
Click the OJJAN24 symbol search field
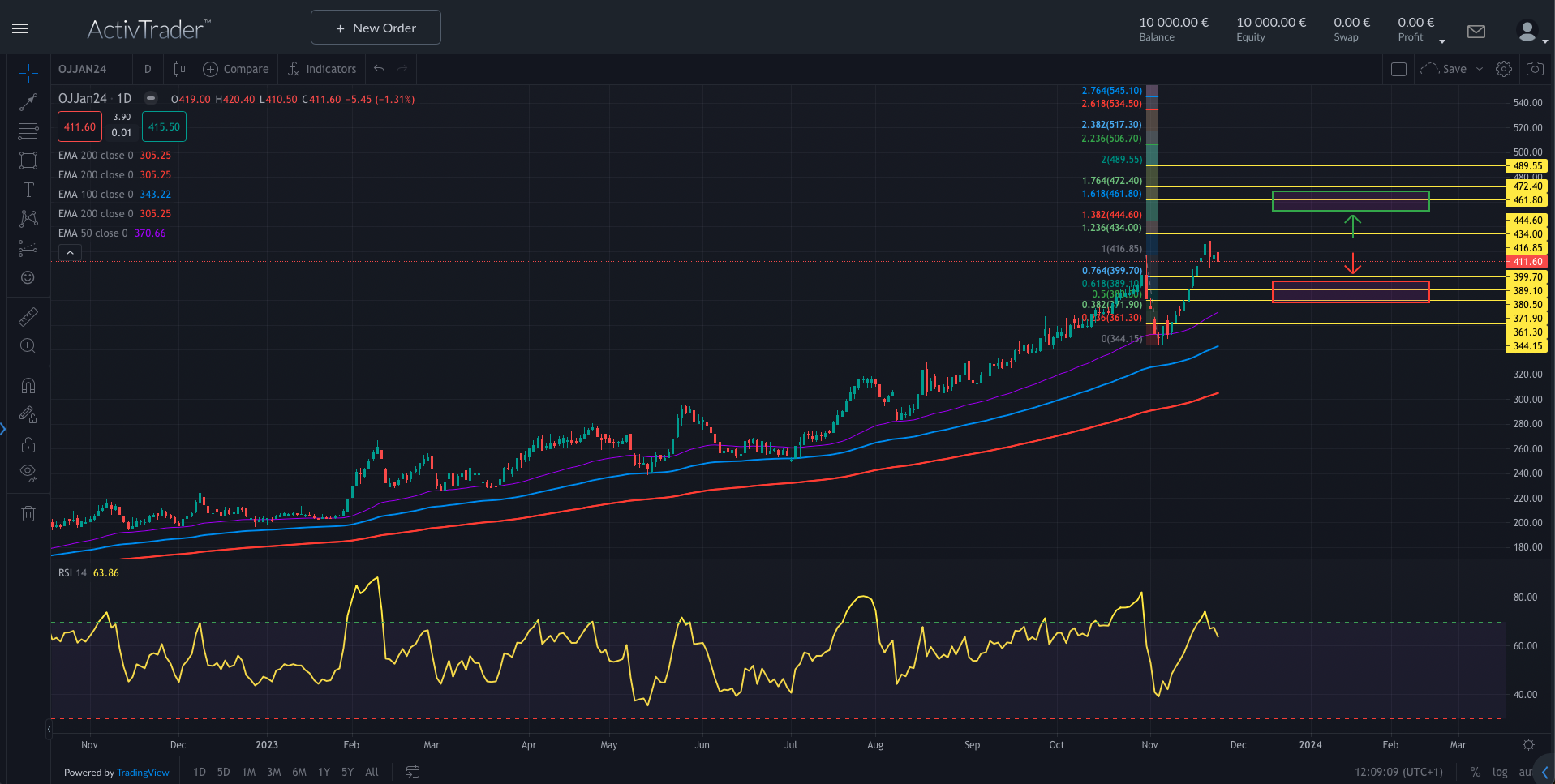[x=83, y=70]
